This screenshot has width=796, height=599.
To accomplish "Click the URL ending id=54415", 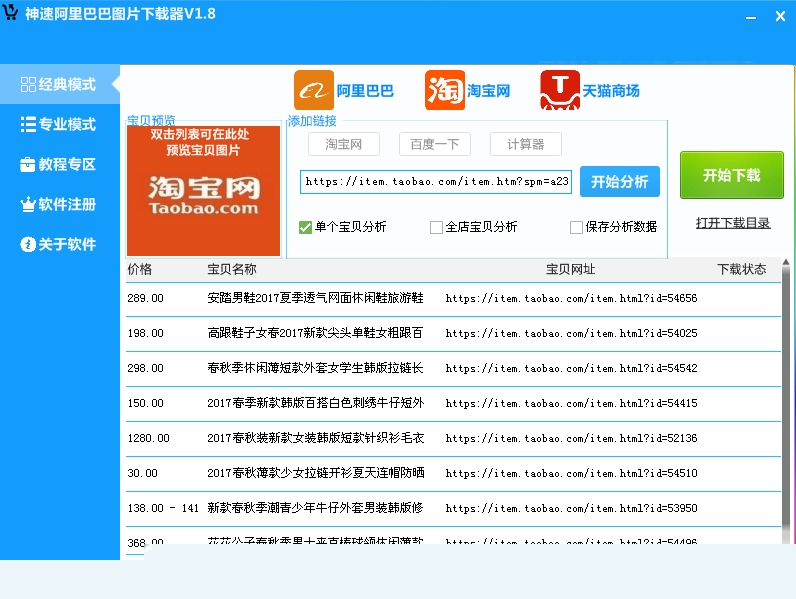I will pos(572,404).
